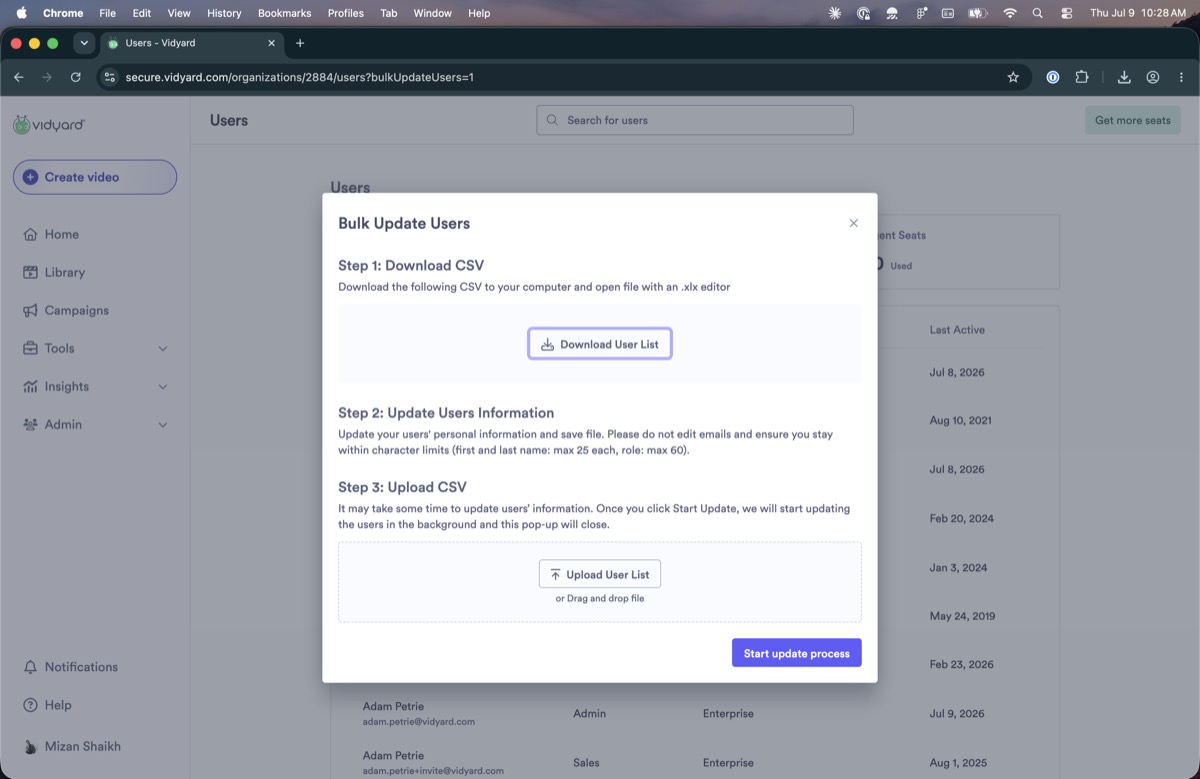Expand the Insights submenu chevron
Screen dimensions: 1200x779
coord(163,386)
